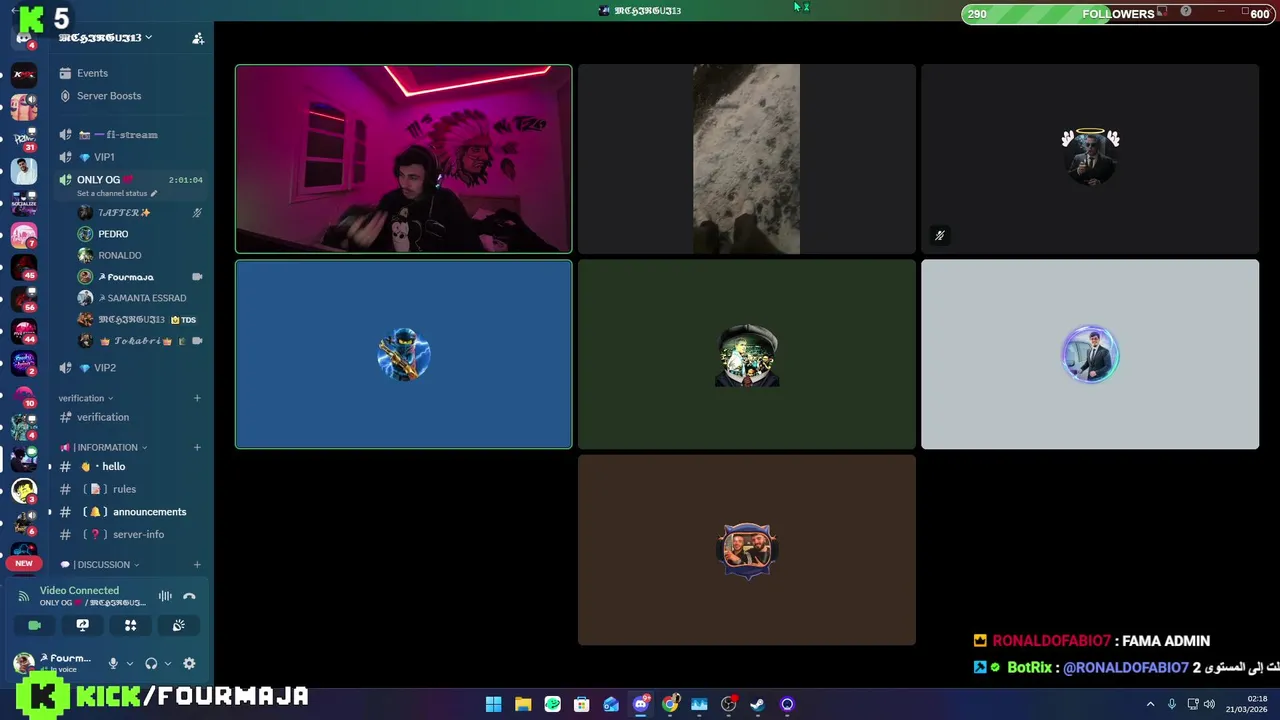The height and width of the screenshot is (720, 1280).
Task: Join the VIP1 voice channel
Action: [x=130, y=157]
